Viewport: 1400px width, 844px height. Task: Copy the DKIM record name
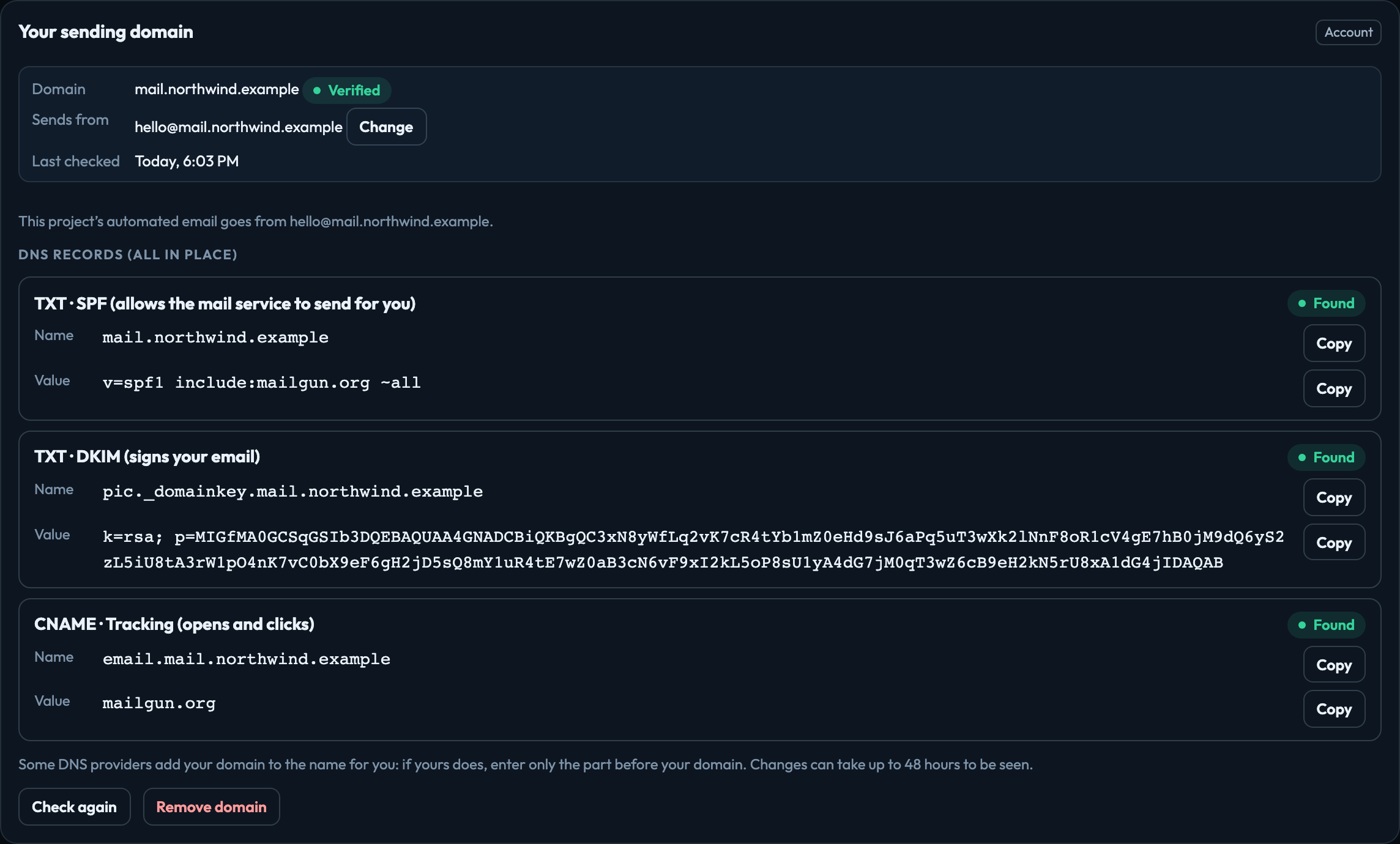[1334, 497]
